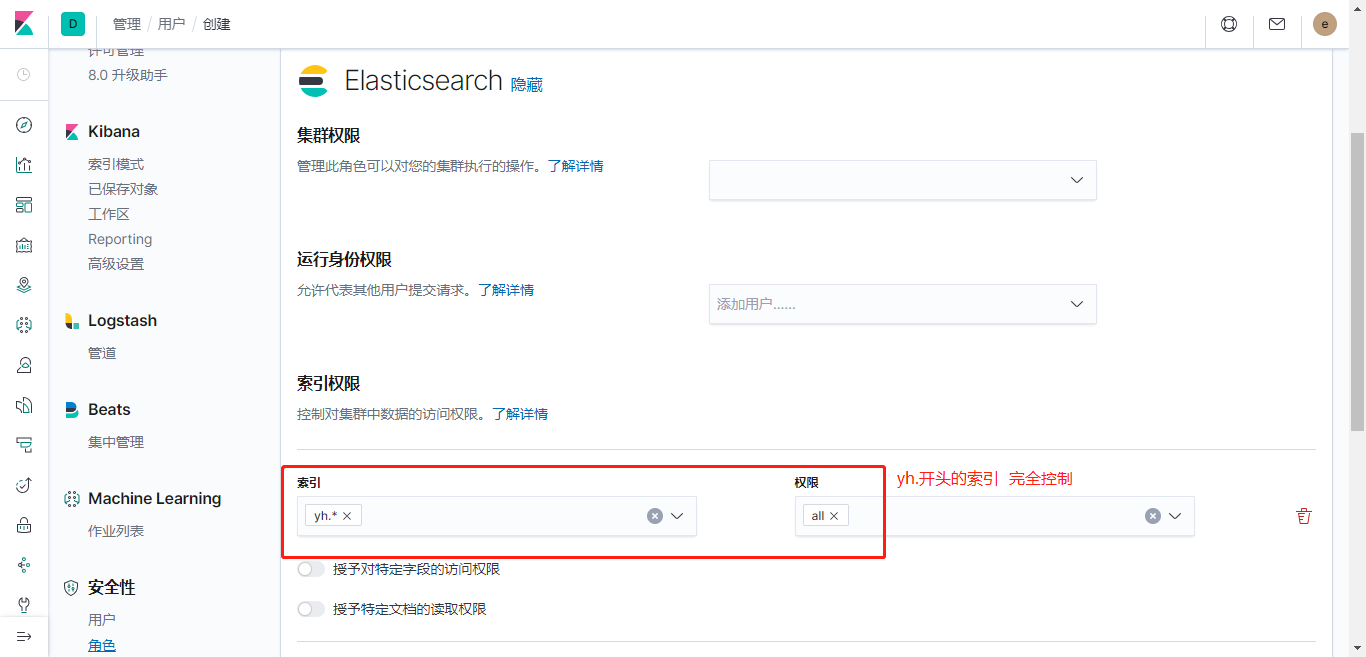This screenshot has height=657, width=1366.
Task: Expand the side navigation arrow icon
Action: click(x=24, y=637)
